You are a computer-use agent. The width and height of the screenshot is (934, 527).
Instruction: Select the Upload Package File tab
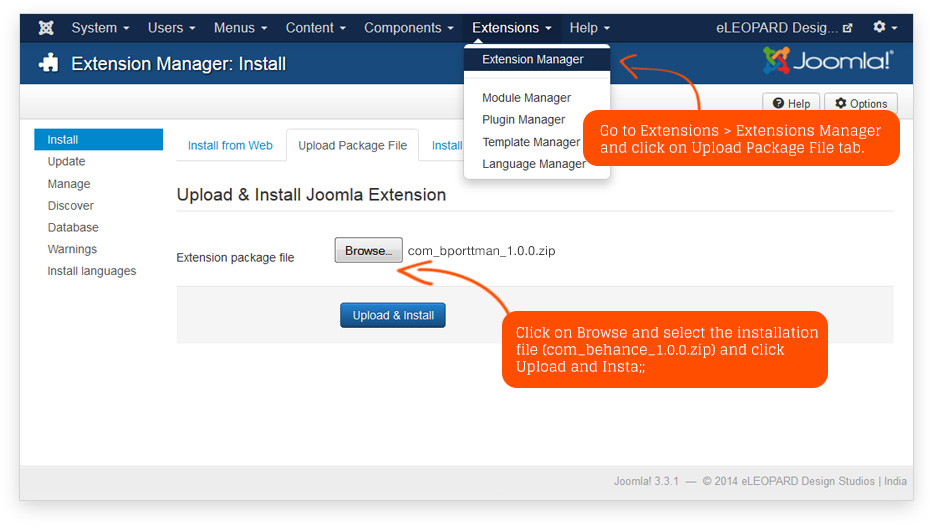tap(352, 146)
